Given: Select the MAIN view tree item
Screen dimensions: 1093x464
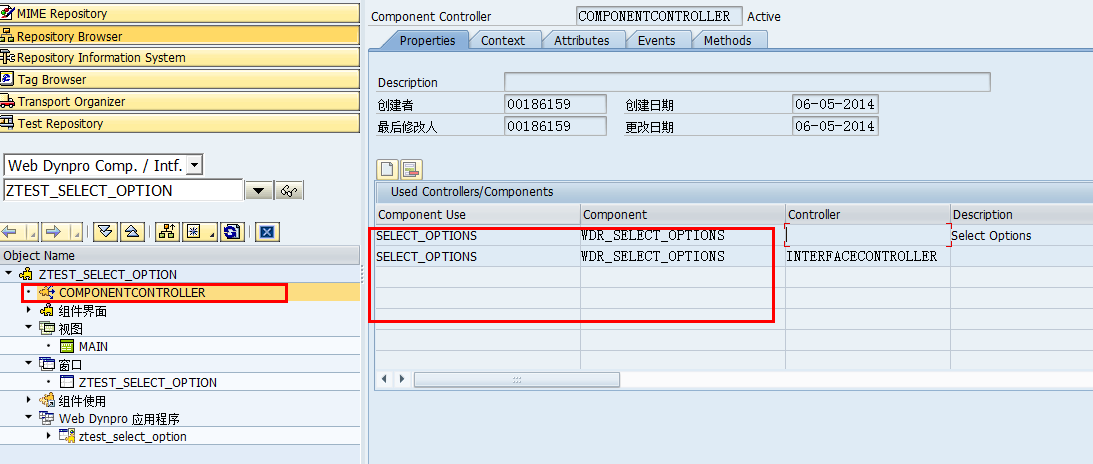Looking at the screenshot, I should pos(93,346).
